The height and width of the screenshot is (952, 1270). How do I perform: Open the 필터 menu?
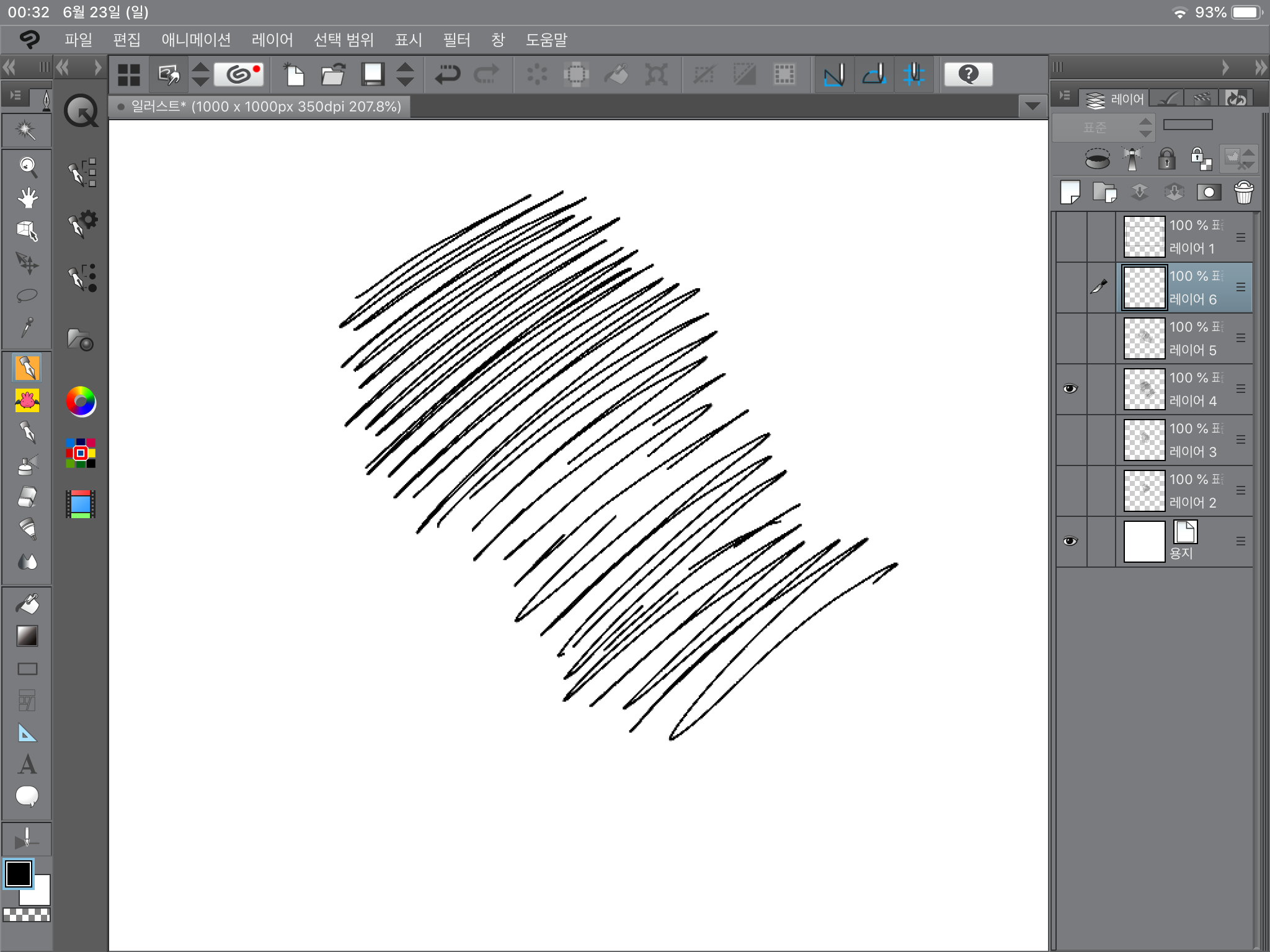tap(456, 40)
